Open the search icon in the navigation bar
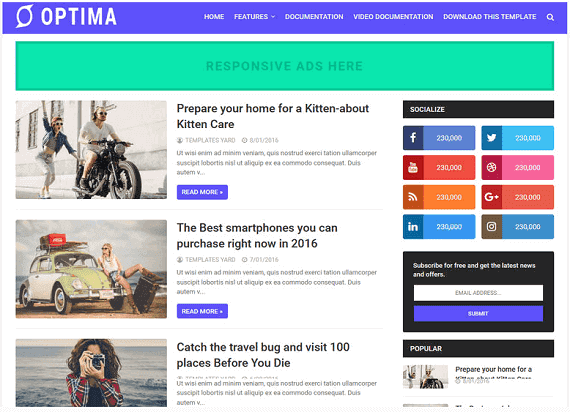Screen dimensions: 570x412 pos(550,17)
